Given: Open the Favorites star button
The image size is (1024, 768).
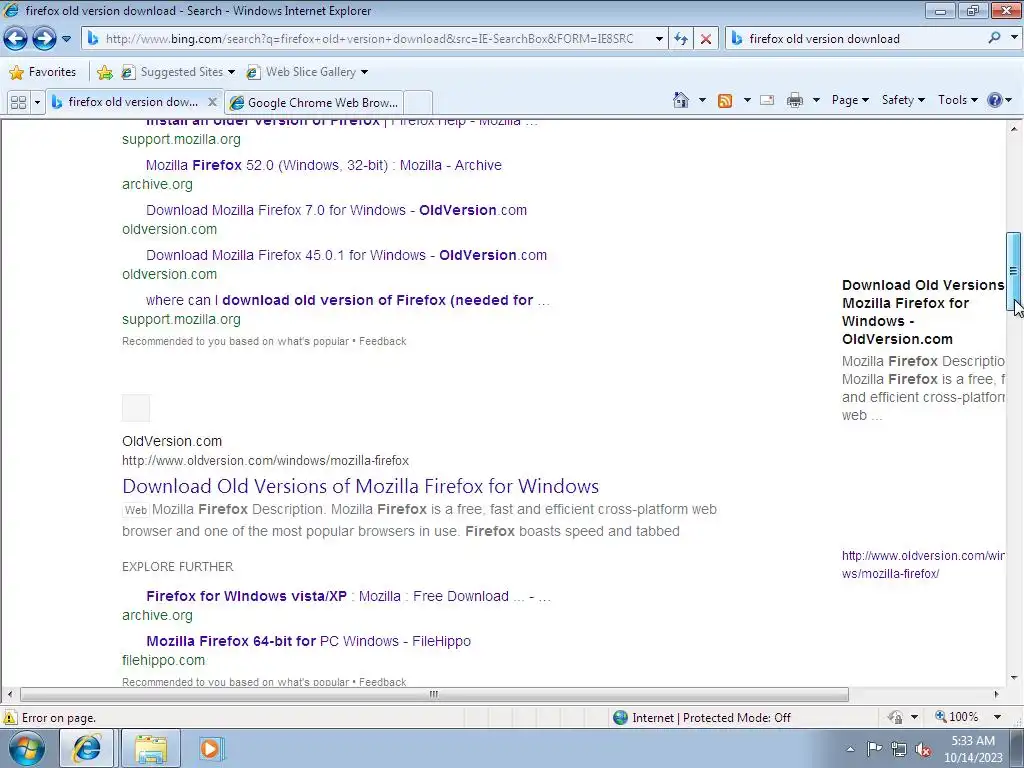Looking at the screenshot, I should 43,72.
